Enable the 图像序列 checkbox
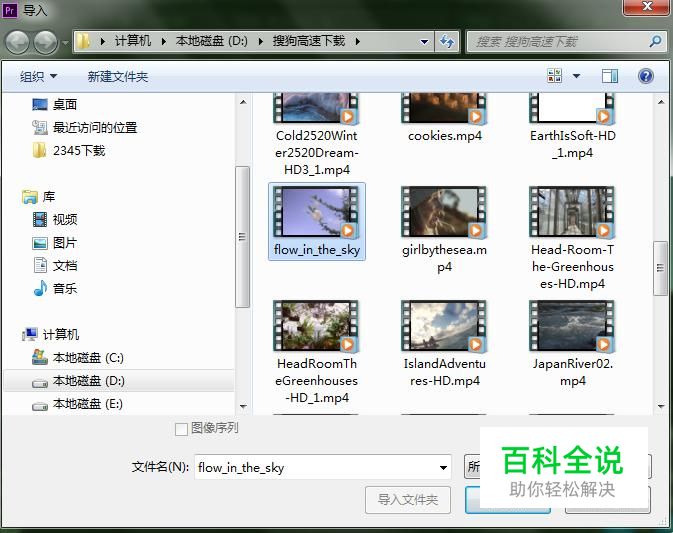This screenshot has height=533, width=673. 181,429
